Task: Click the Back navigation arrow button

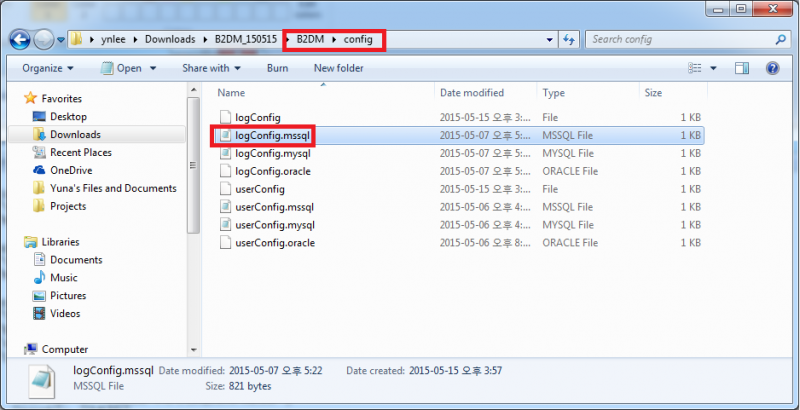Action: click(21, 40)
